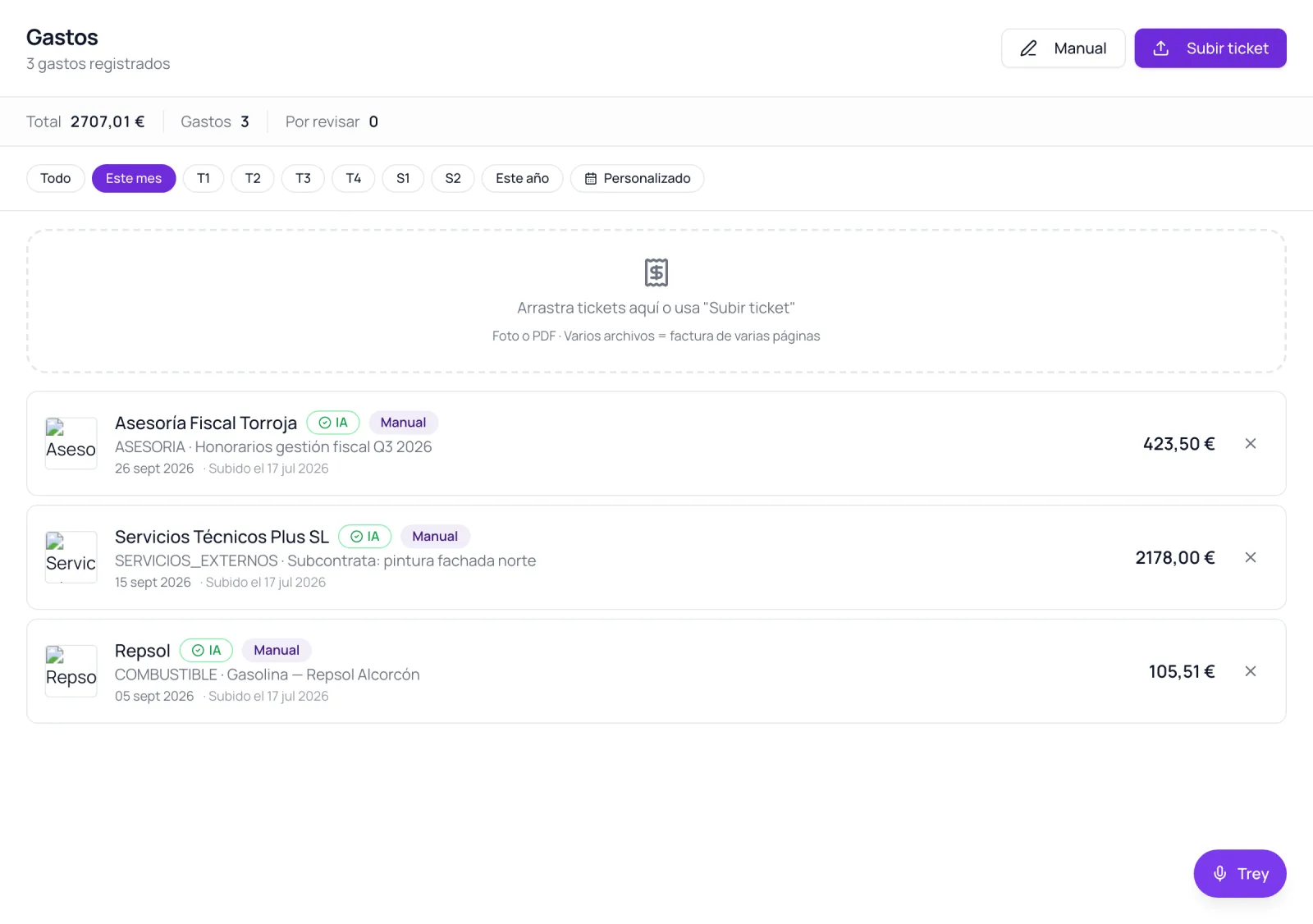Open the Asesoría Fiscal Torroja ticket thumbnail
The height and width of the screenshot is (924, 1313).
click(x=71, y=443)
